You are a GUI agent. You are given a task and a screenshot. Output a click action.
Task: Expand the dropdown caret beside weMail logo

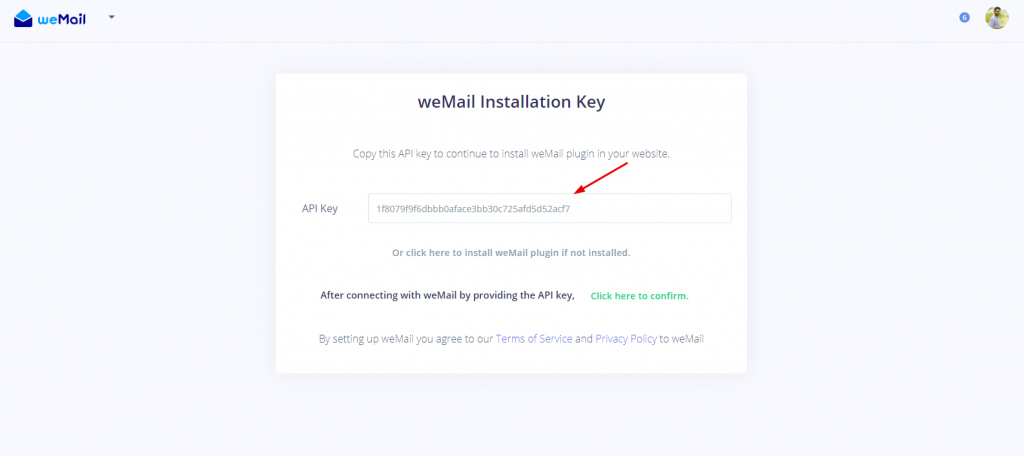point(112,18)
